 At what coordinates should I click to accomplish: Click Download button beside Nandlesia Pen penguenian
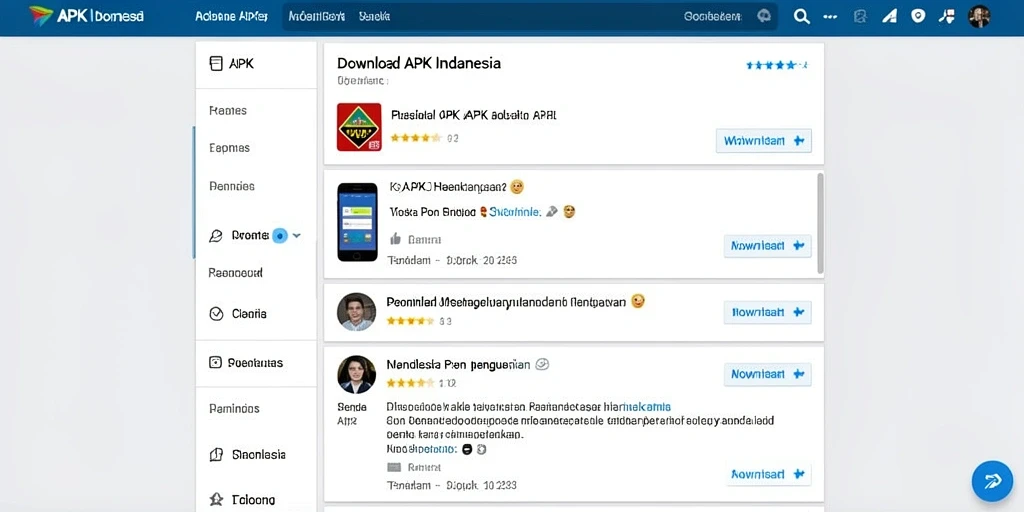(767, 374)
